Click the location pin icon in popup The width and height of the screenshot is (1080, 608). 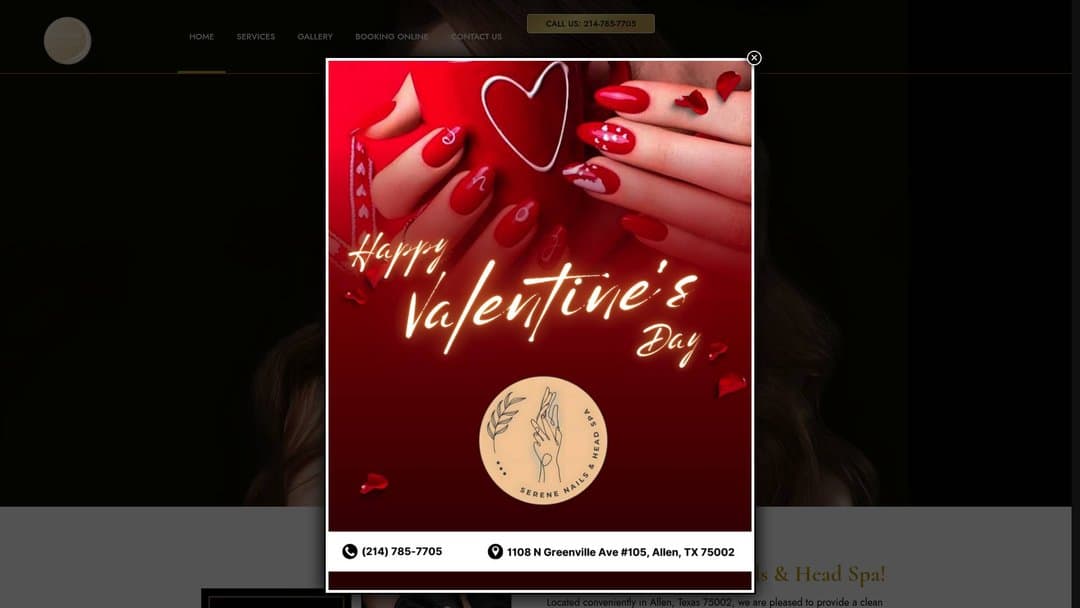click(495, 552)
